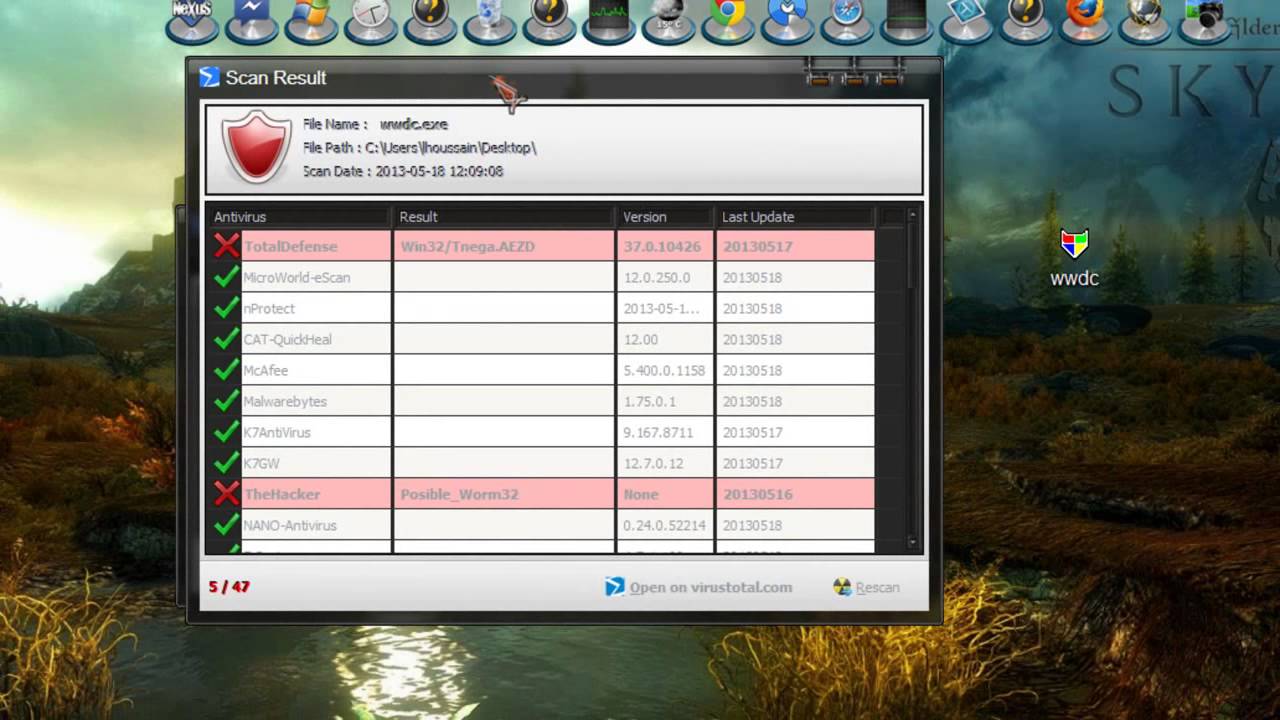Select the K7GW antivirus row
This screenshot has width=1280, height=720.
click(543, 463)
